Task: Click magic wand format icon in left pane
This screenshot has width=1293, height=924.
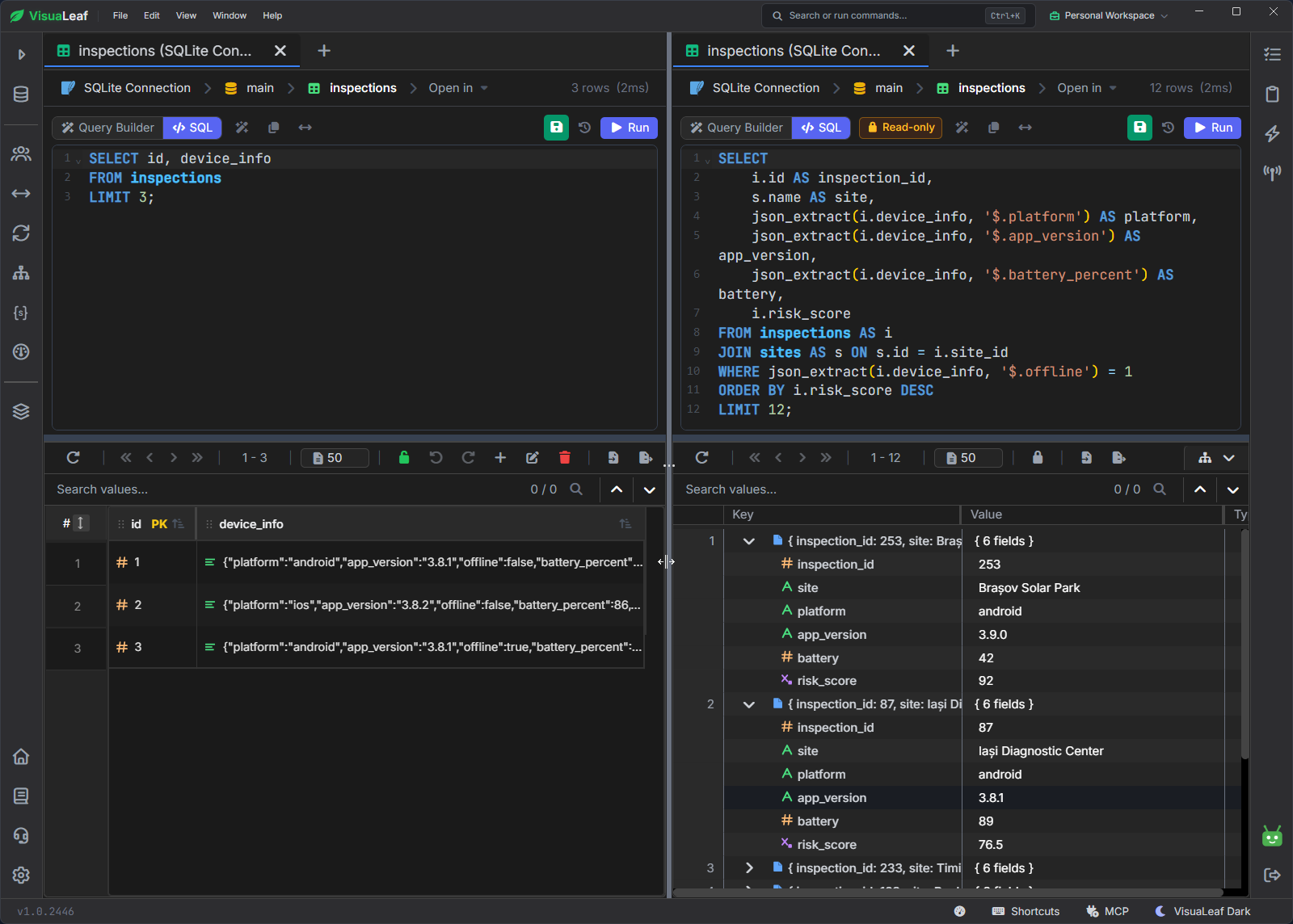Action: (x=242, y=128)
